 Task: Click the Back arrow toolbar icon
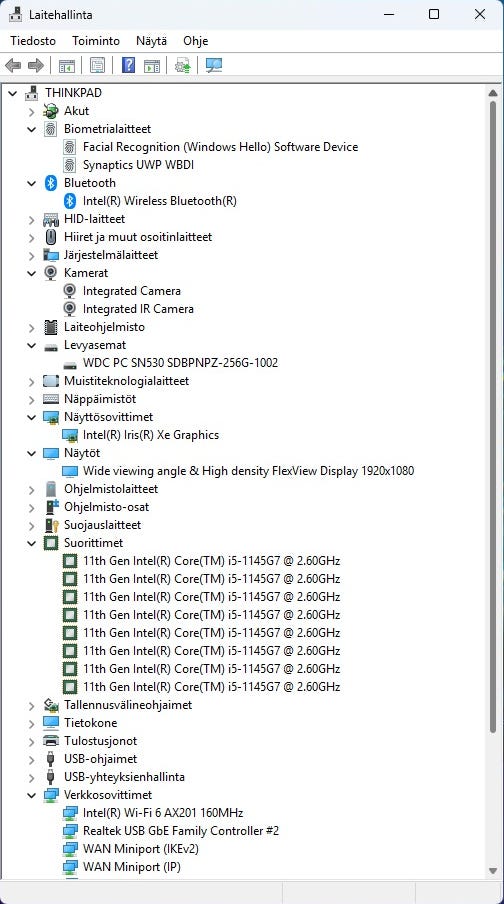(x=13, y=66)
